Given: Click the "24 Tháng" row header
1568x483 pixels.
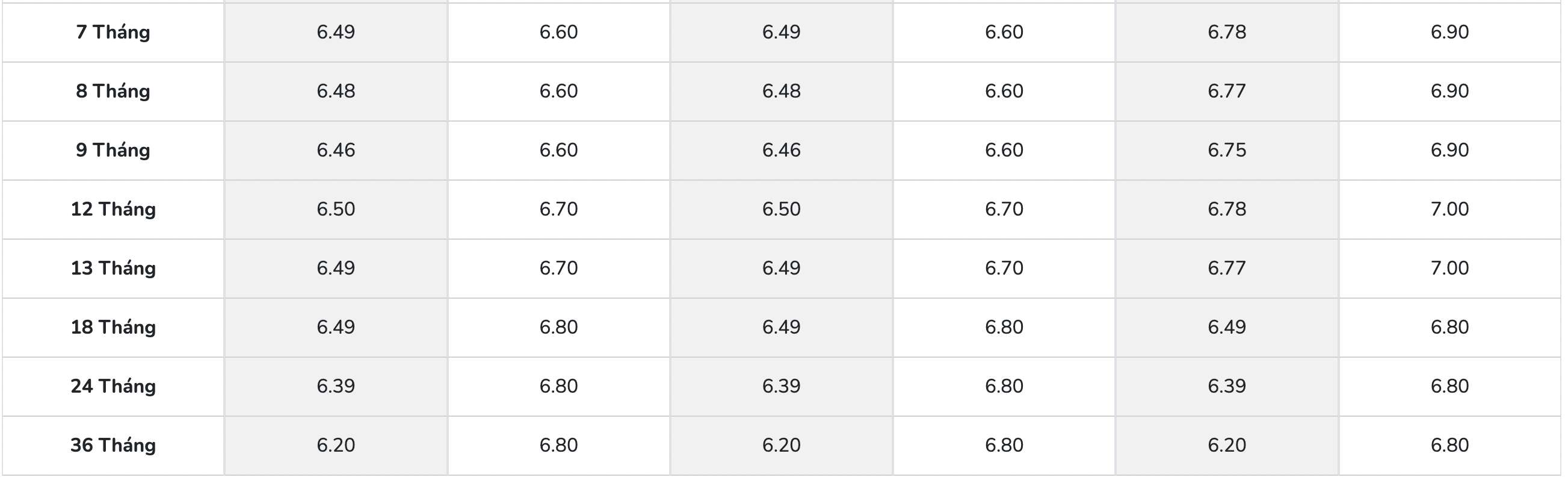Looking at the screenshot, I should tap(113, 386).
